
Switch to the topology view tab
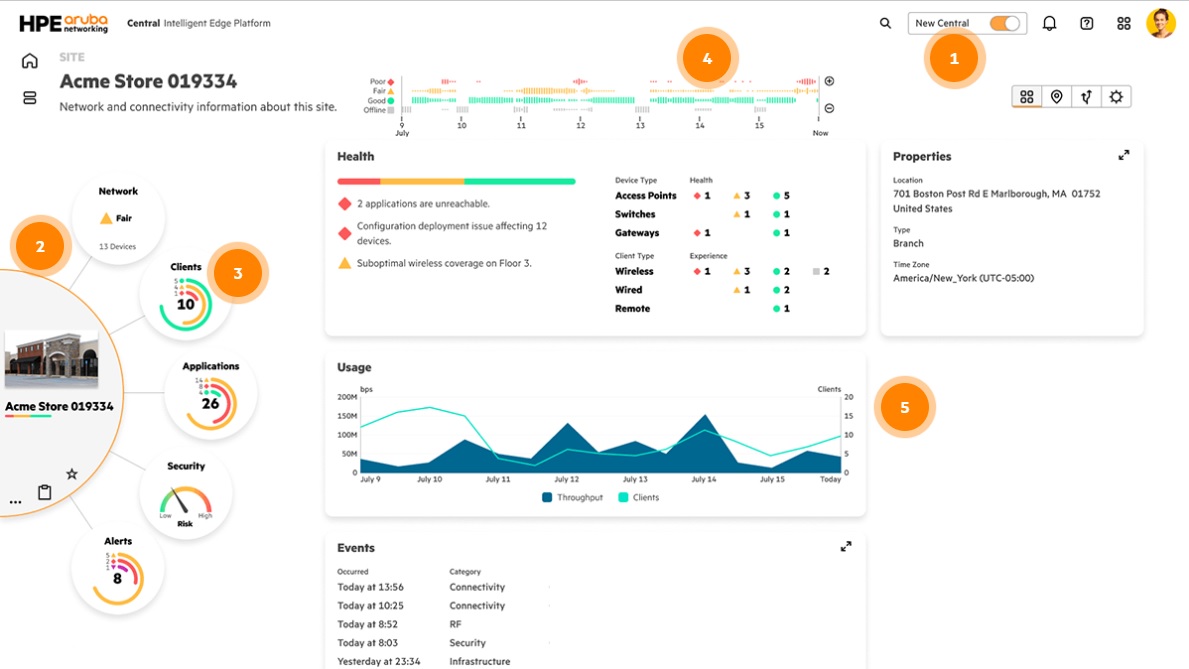1086,97
